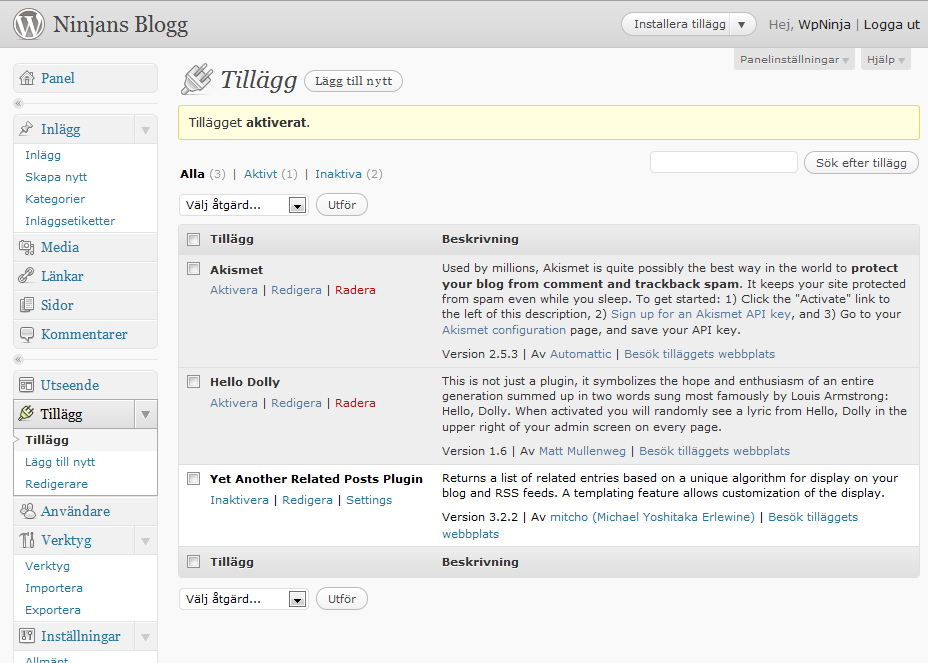Select Yet Another Related Posts Plugin checkbox
Image resolution: width=928 pixels, height=663 pixels.
tap(194, 478)
